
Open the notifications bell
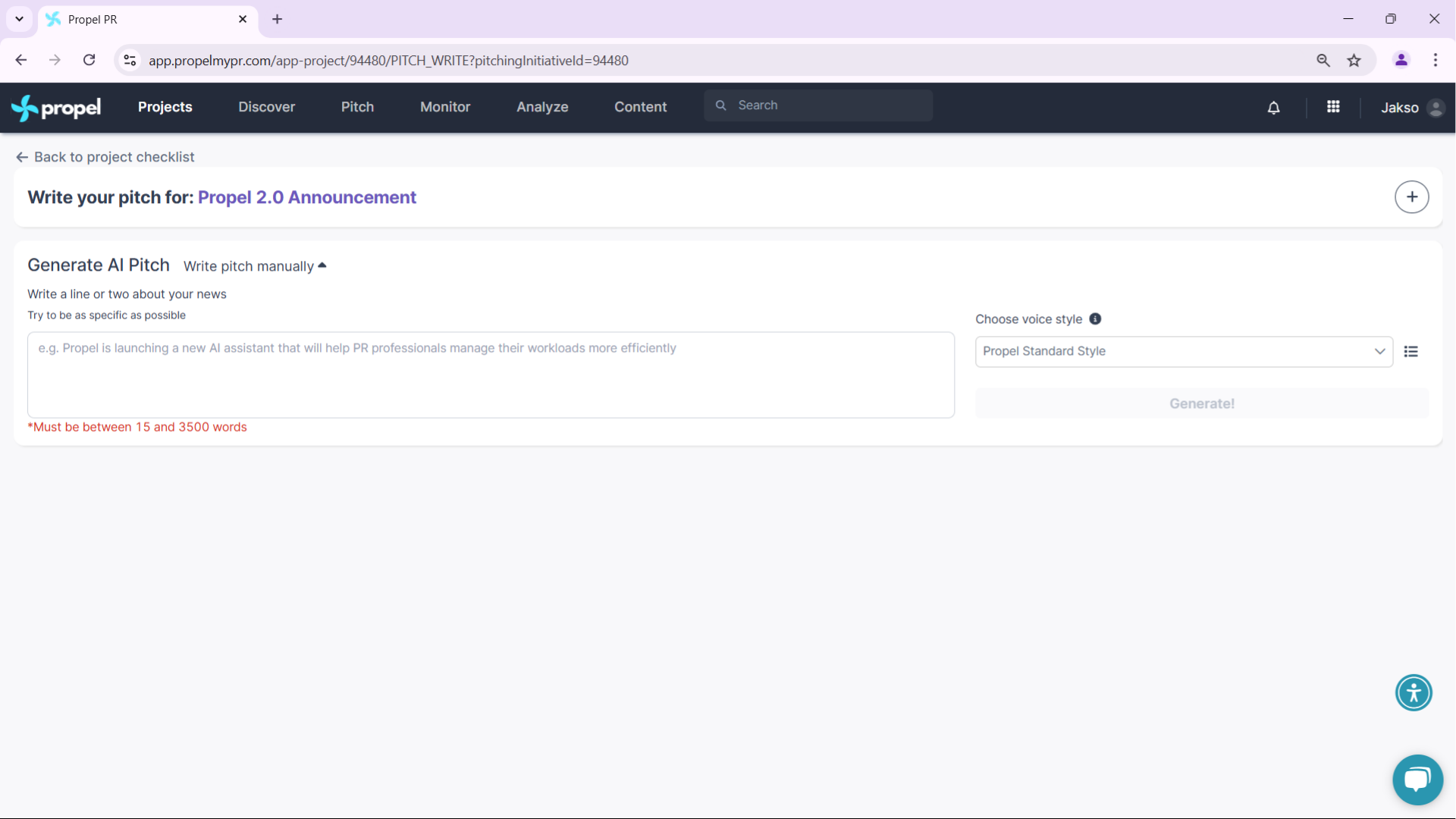point(1274,108)
